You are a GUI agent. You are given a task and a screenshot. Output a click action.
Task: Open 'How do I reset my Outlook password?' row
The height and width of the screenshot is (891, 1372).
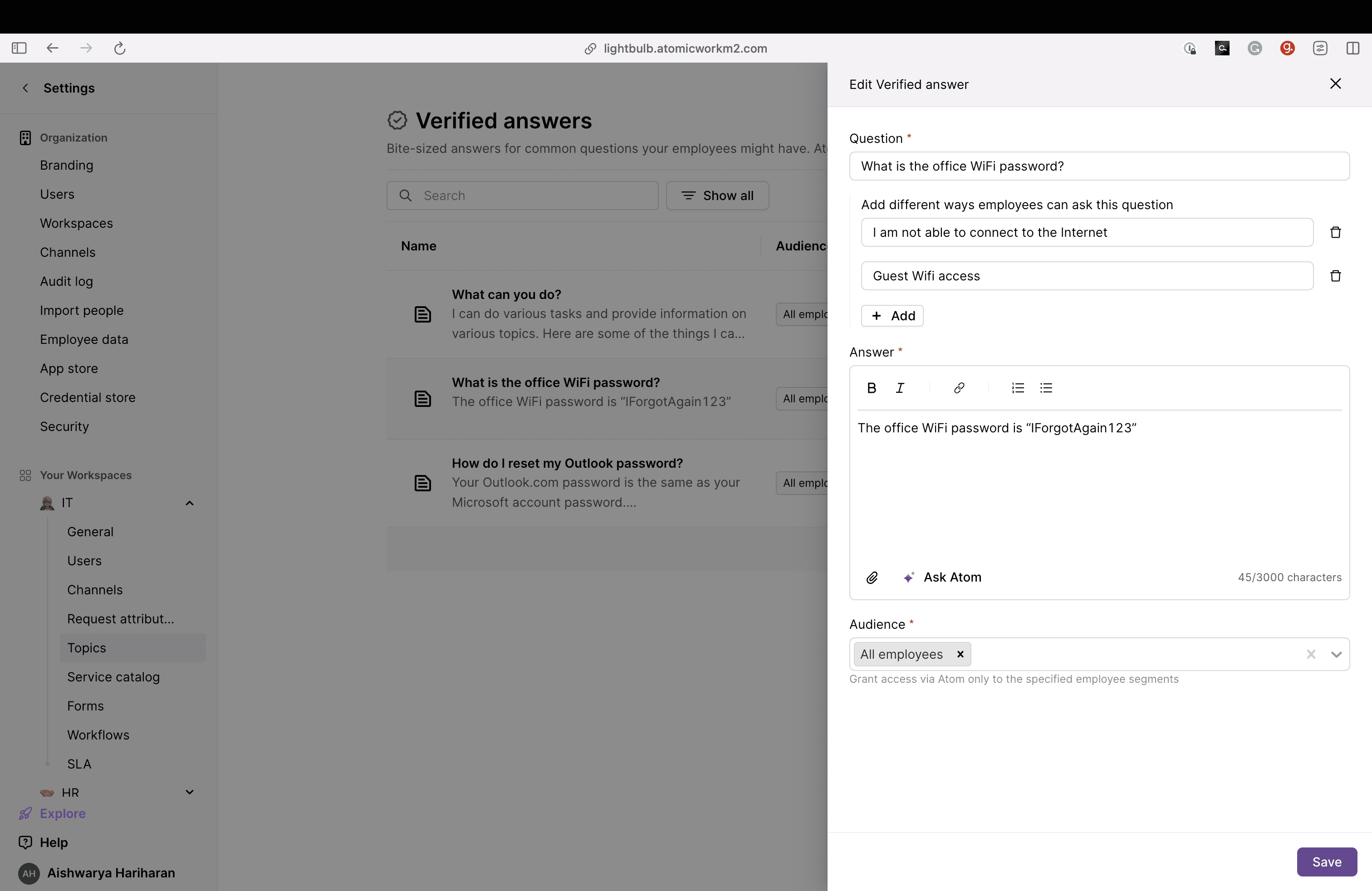pyautogui.click(x=607, y=483)
